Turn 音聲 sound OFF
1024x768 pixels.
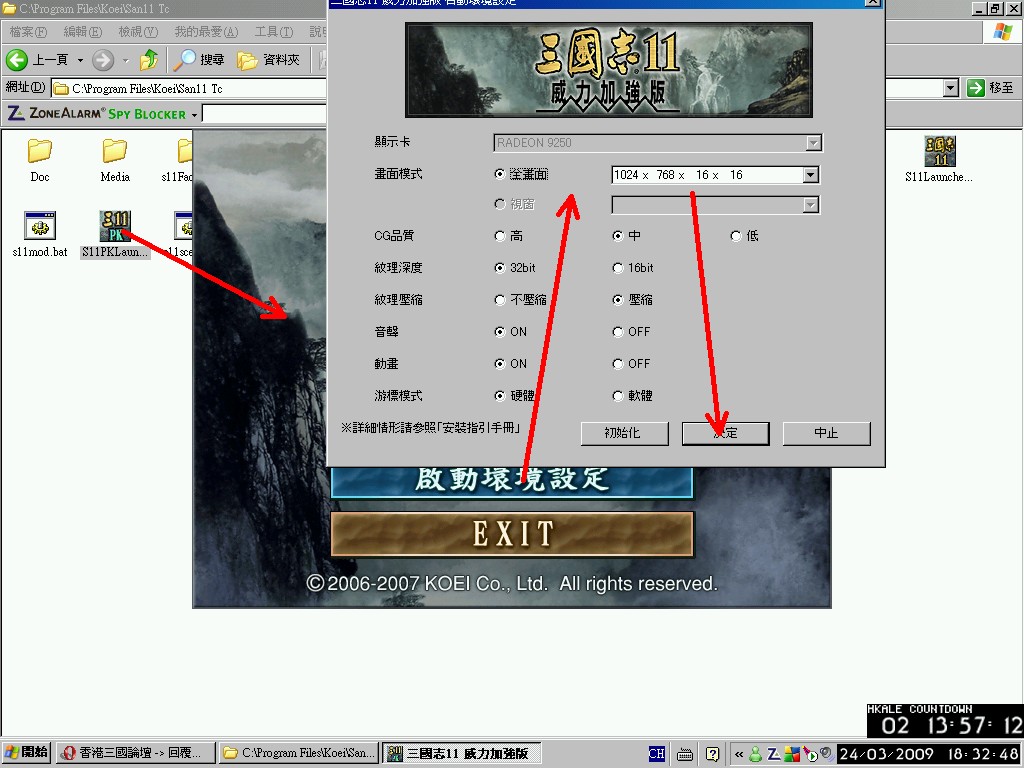[618, 332]
